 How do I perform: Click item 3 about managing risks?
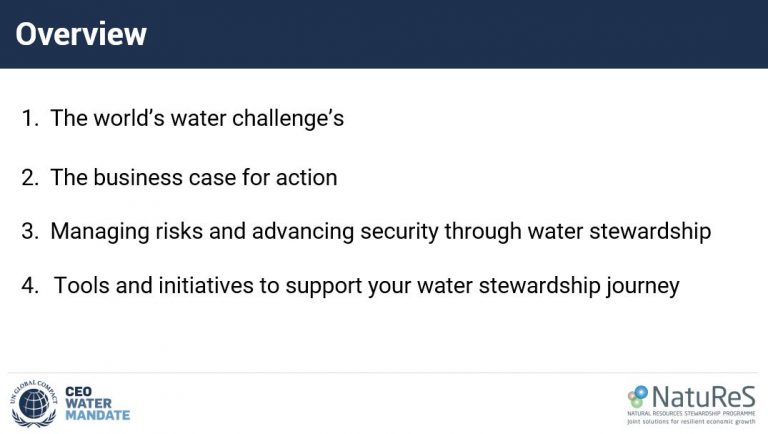click(366, 232)
